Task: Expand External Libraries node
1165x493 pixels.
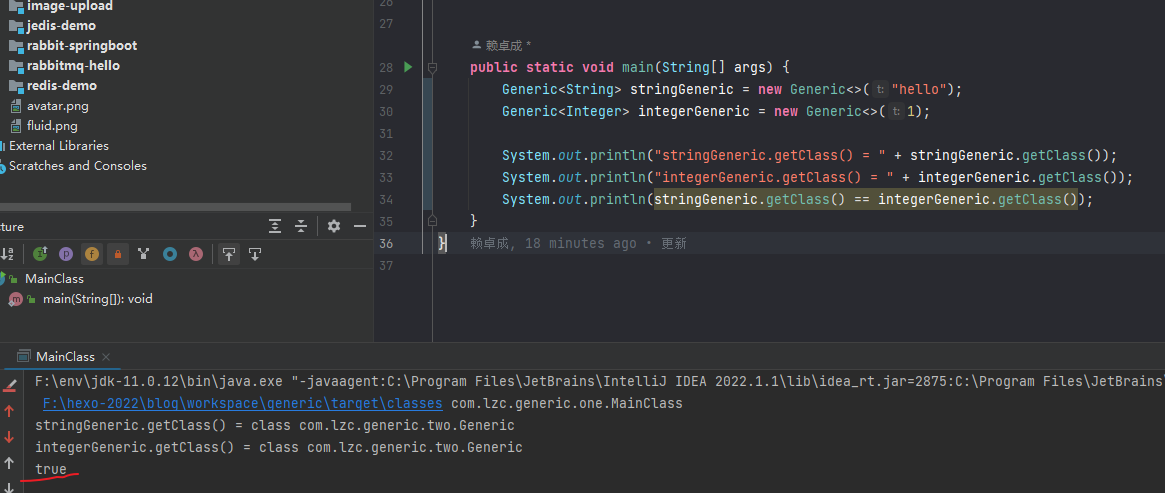Action: [59, 146]
